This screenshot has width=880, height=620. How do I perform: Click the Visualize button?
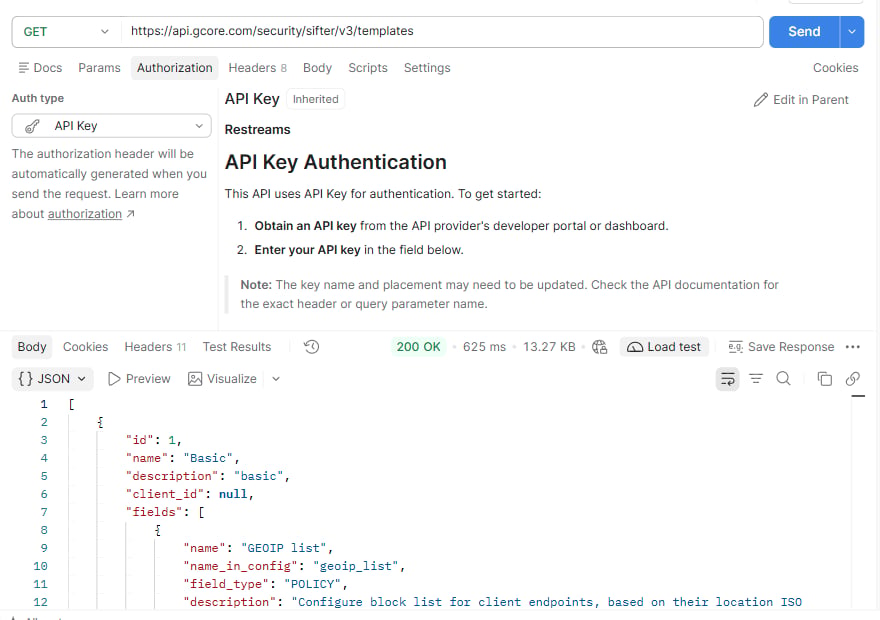[x=222, y=379]
